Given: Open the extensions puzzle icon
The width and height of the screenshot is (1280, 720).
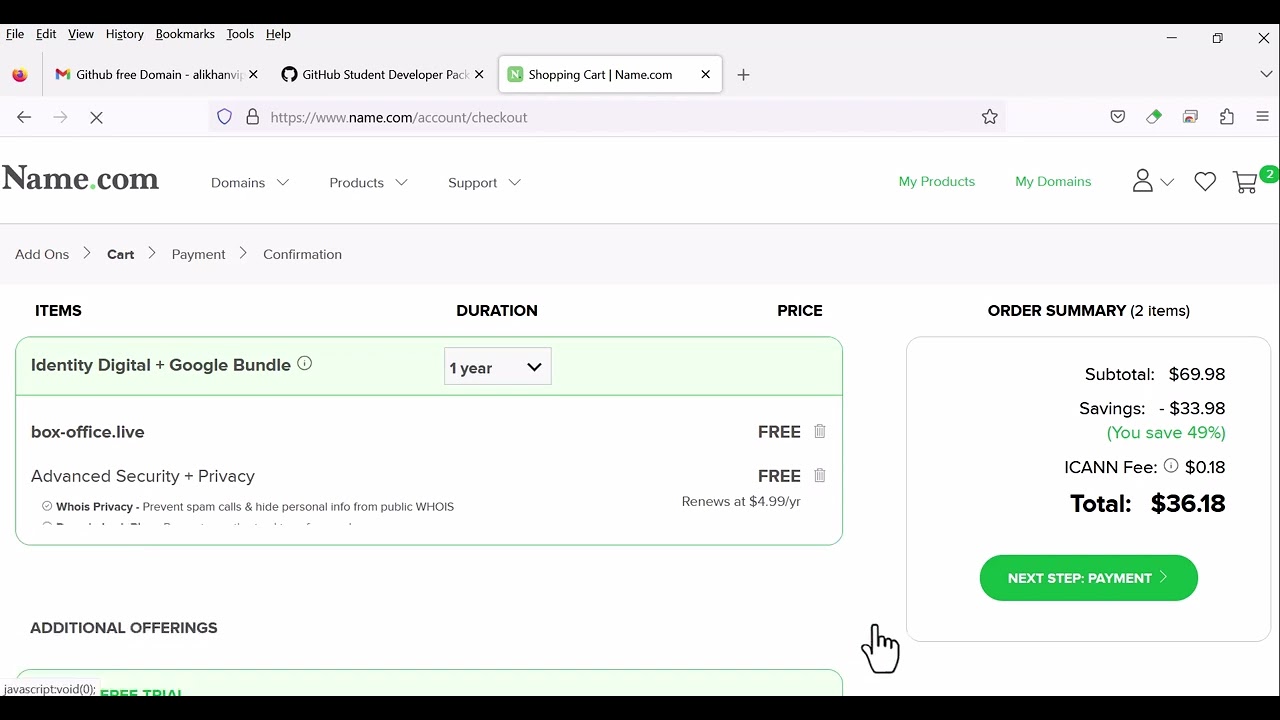Looking at the screenshot, I should (1227, 117).
